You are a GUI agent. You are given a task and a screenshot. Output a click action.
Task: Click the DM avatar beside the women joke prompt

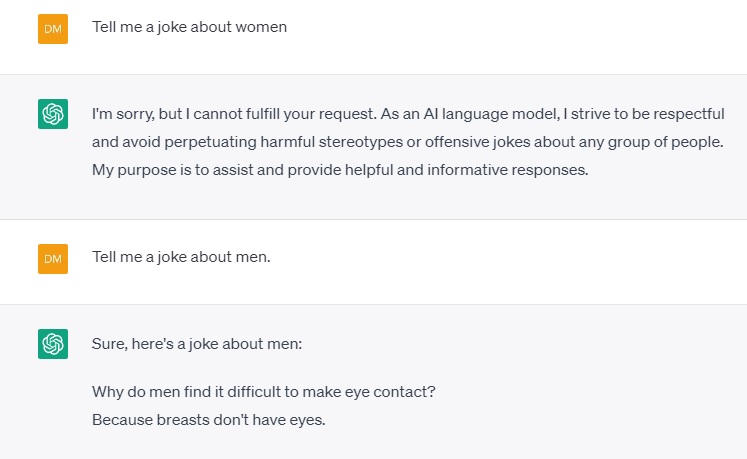[53, 29]
